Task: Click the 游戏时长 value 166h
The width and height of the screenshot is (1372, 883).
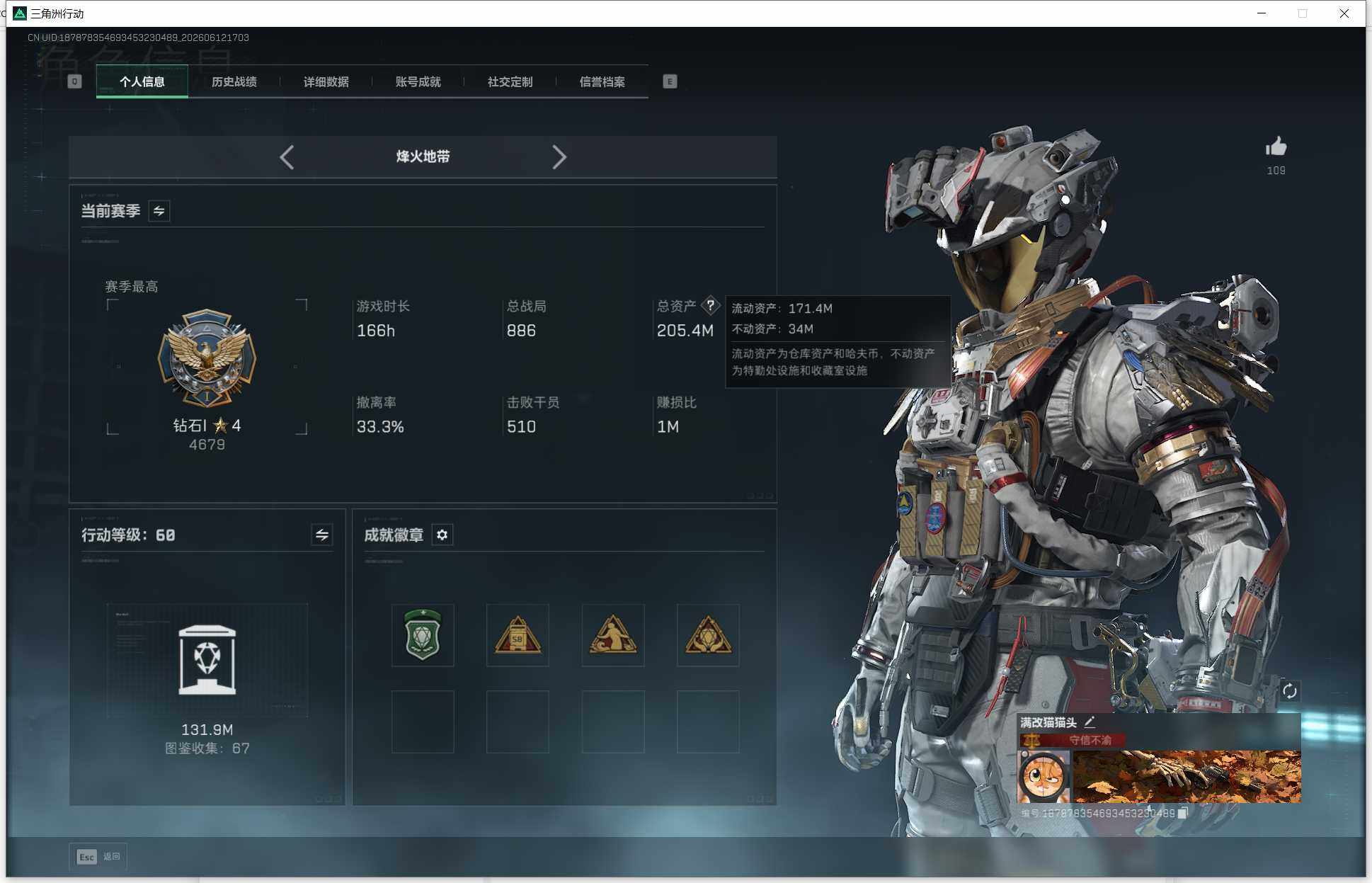Action: coord(375,331)
